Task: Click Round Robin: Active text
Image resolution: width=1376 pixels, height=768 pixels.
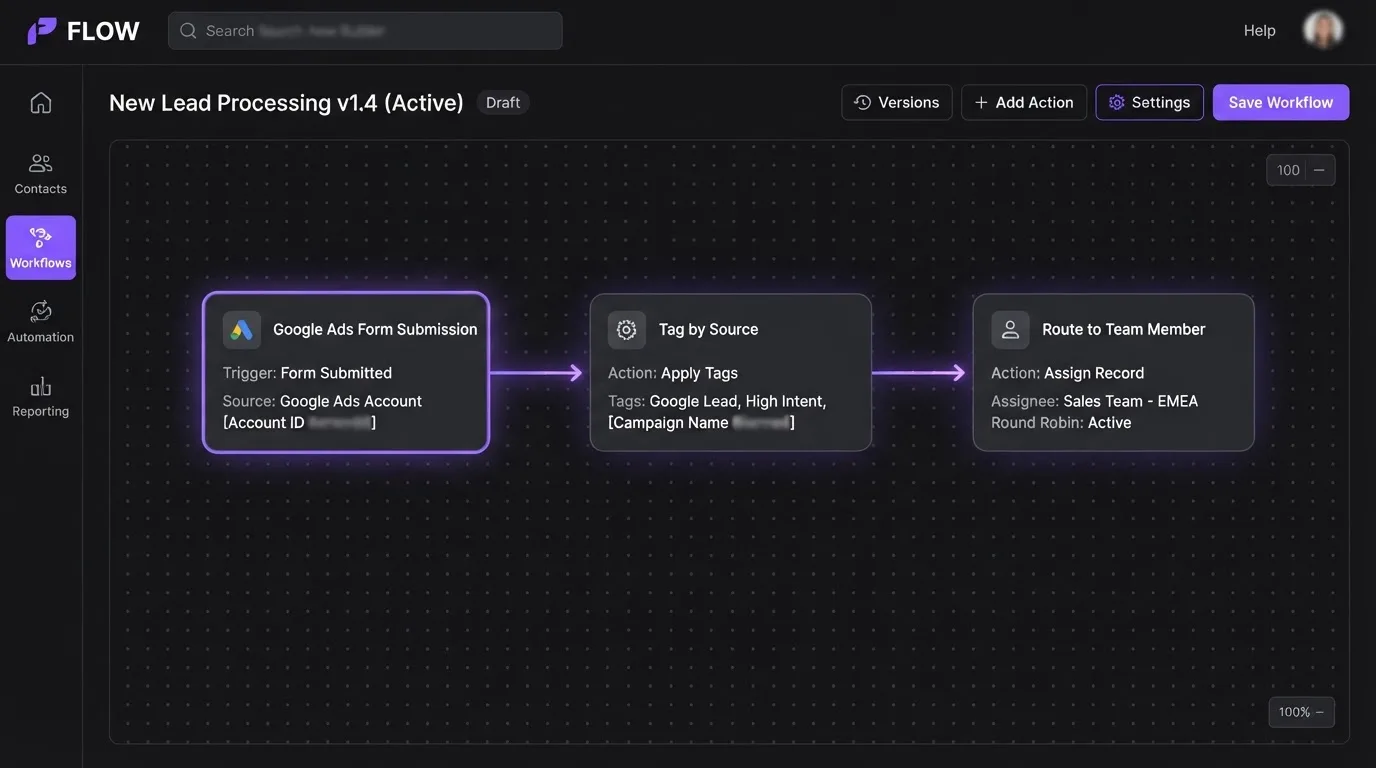Action: pyautogui.click(x=1061, y=423)
